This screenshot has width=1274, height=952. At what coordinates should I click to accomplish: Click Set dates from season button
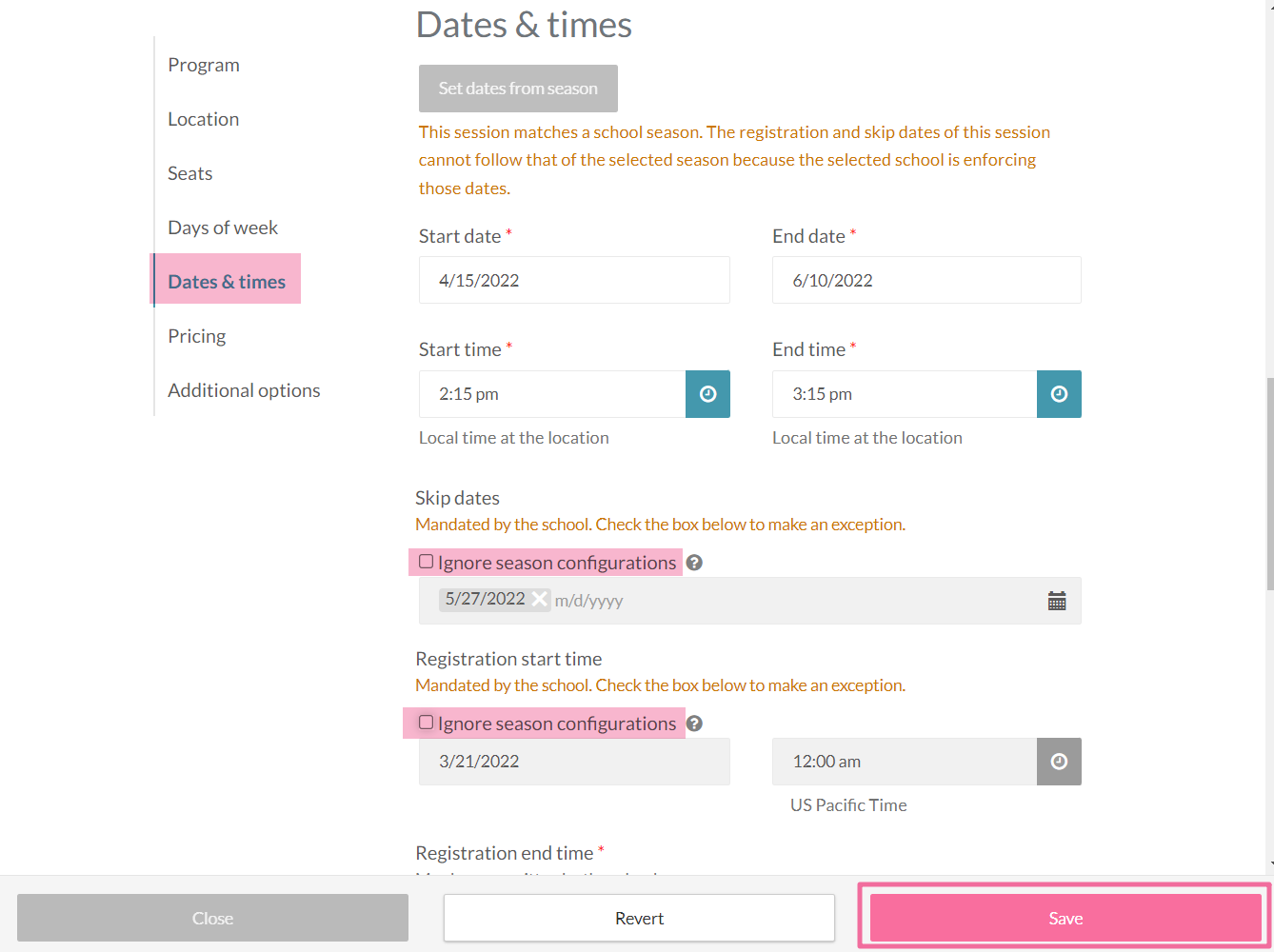(518, 89)
